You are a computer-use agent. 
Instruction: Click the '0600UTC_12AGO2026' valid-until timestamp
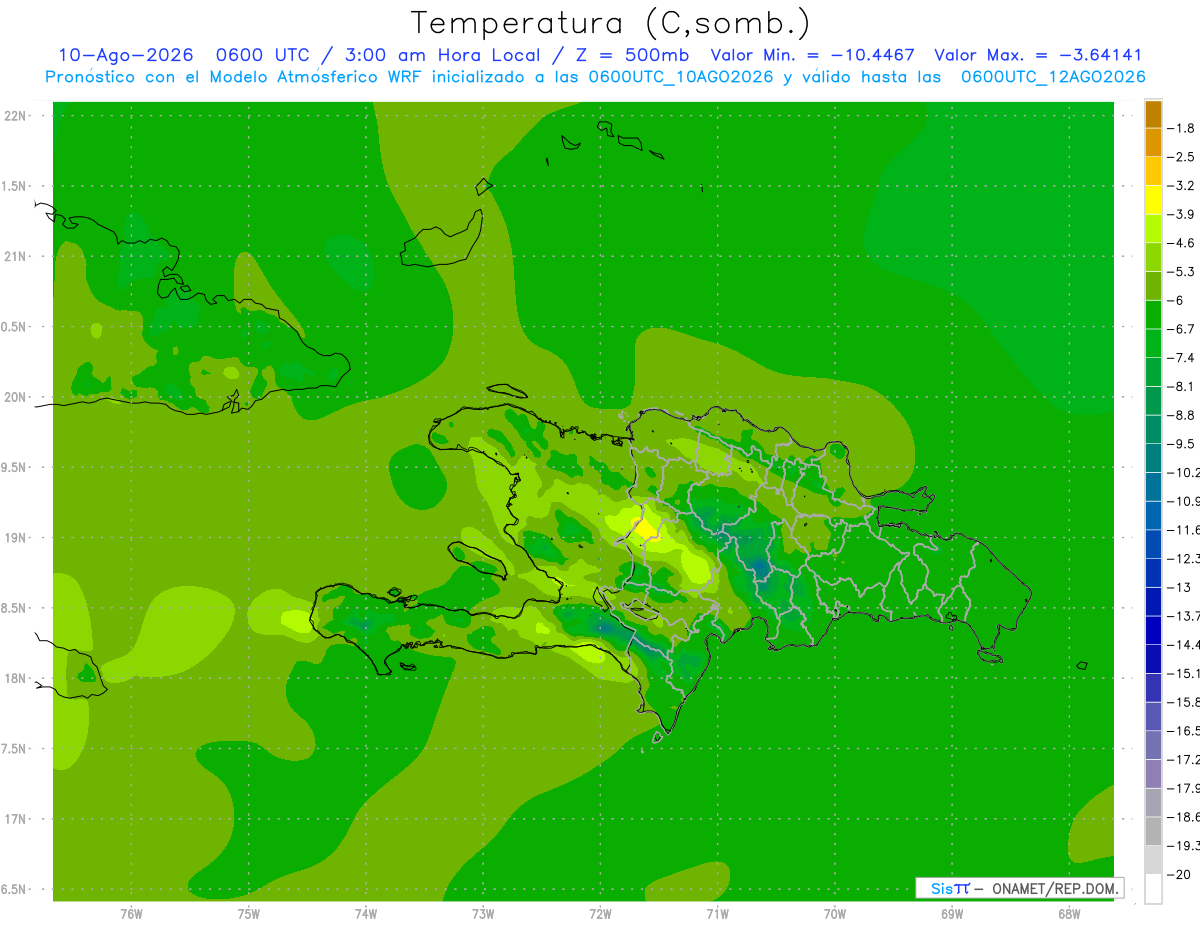click(x=1053, y=77)
